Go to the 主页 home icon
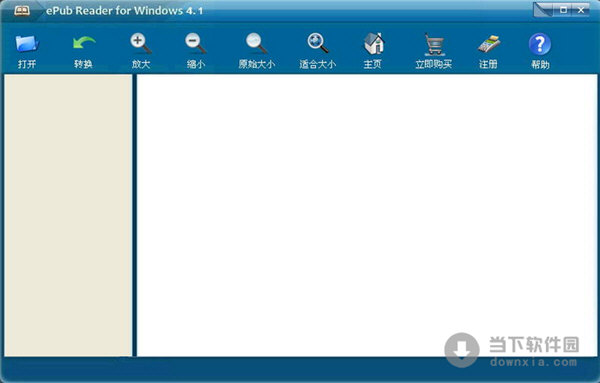This screenshot has width=600, height=383. [x=373, y=43]
